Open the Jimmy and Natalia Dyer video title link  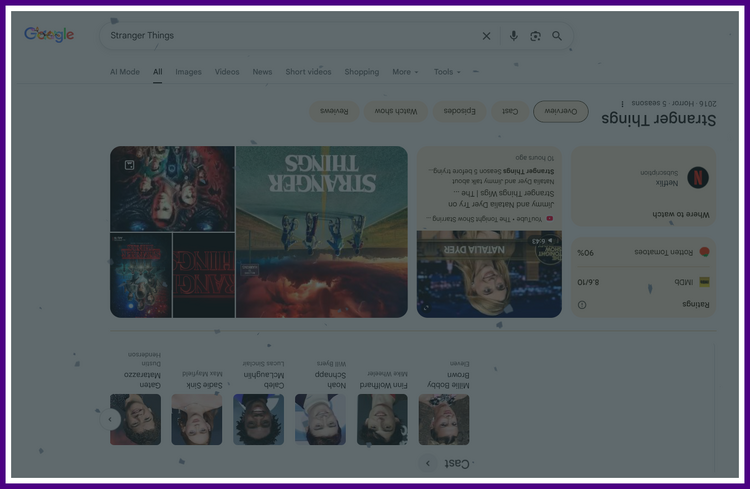point(501,199)
